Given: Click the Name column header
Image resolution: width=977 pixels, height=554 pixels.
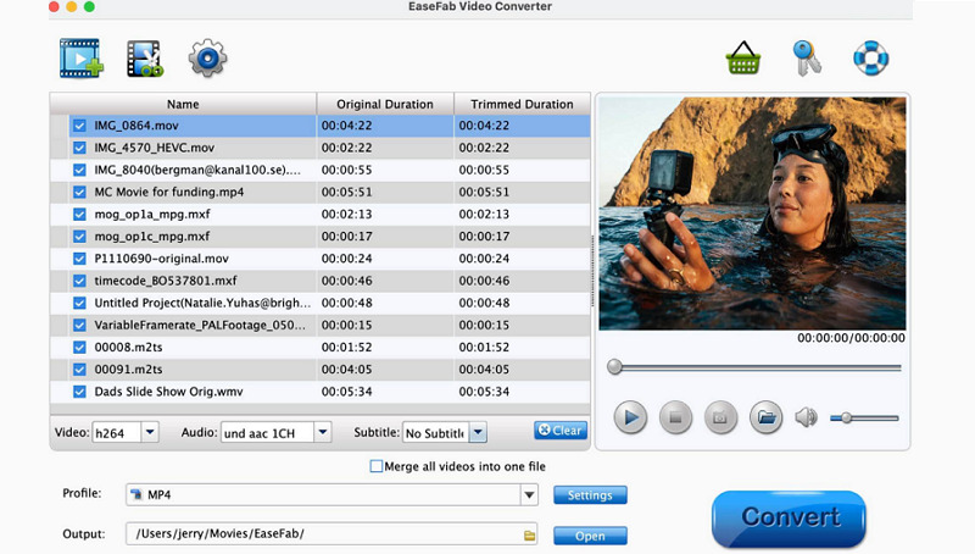Looking at the screenshot, I should click(183, 104).
